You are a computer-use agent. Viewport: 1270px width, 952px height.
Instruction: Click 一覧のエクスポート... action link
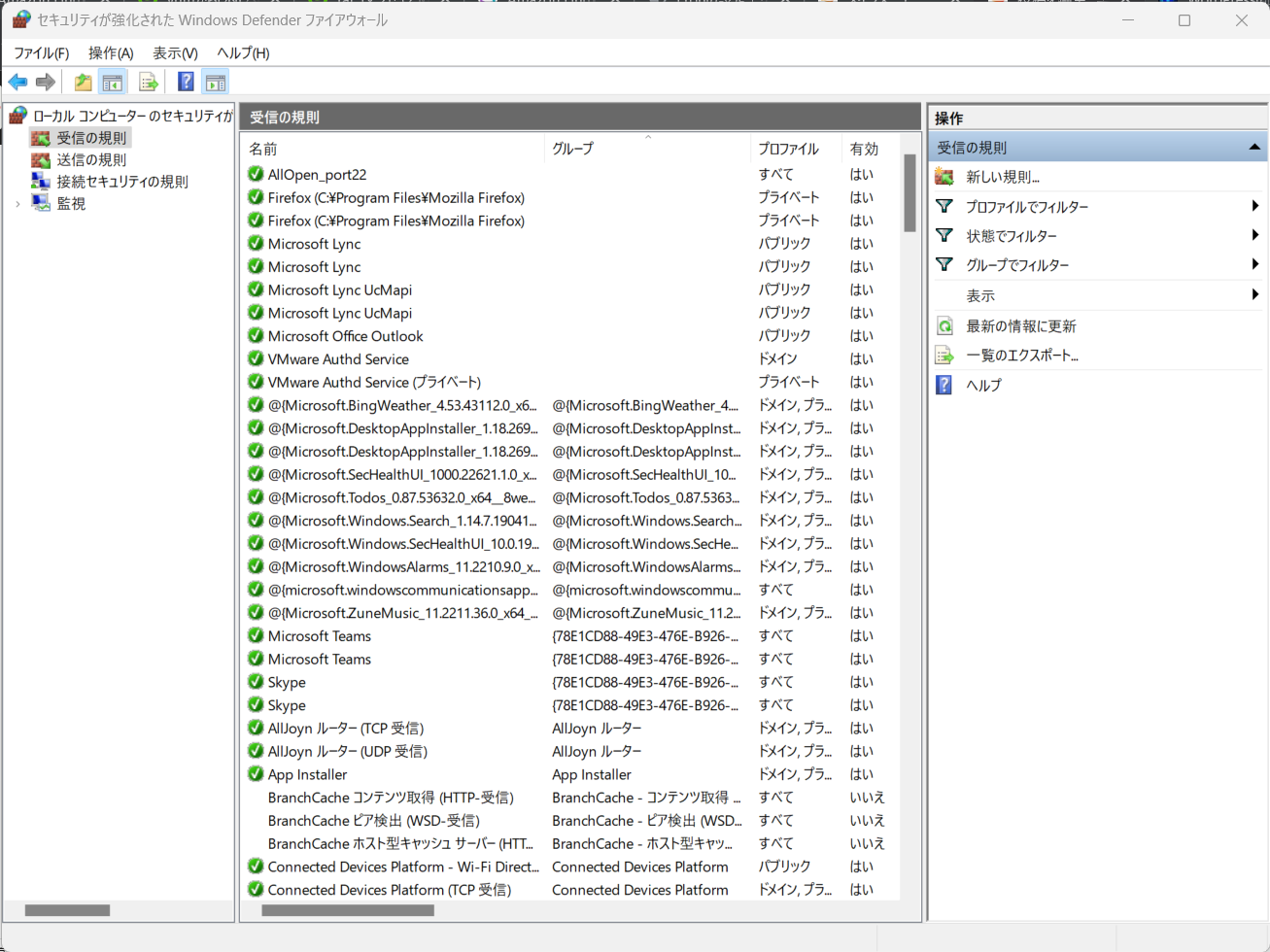[x=1021, y=356]
